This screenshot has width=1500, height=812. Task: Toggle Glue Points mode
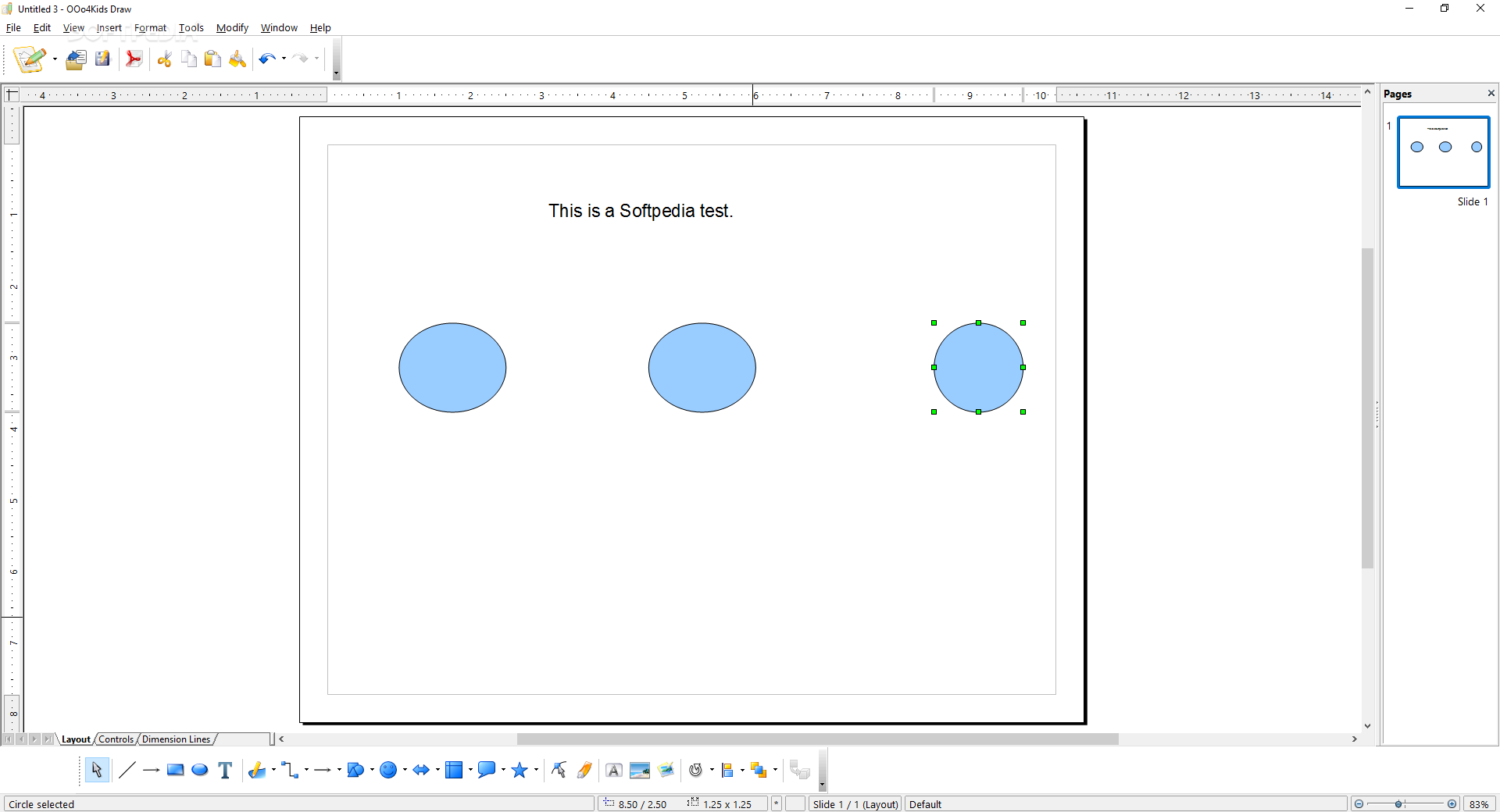pyautogui.click(x=584, y=771)
